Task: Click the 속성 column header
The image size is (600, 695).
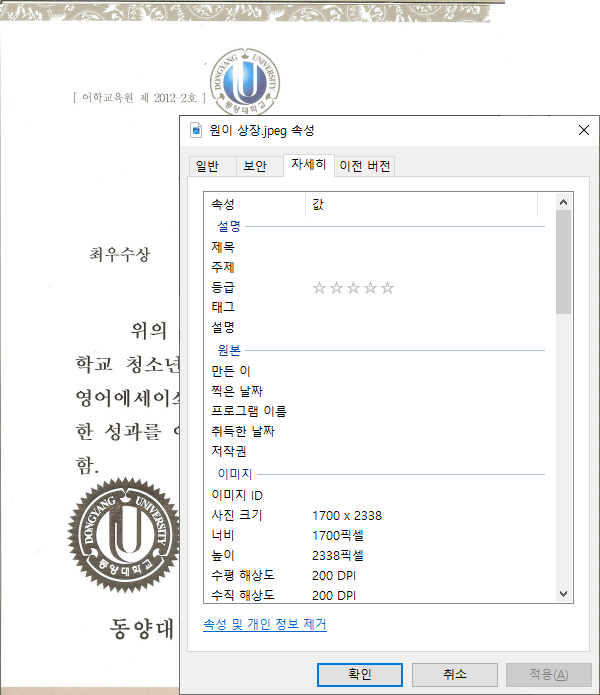Action: pos(255,204)
